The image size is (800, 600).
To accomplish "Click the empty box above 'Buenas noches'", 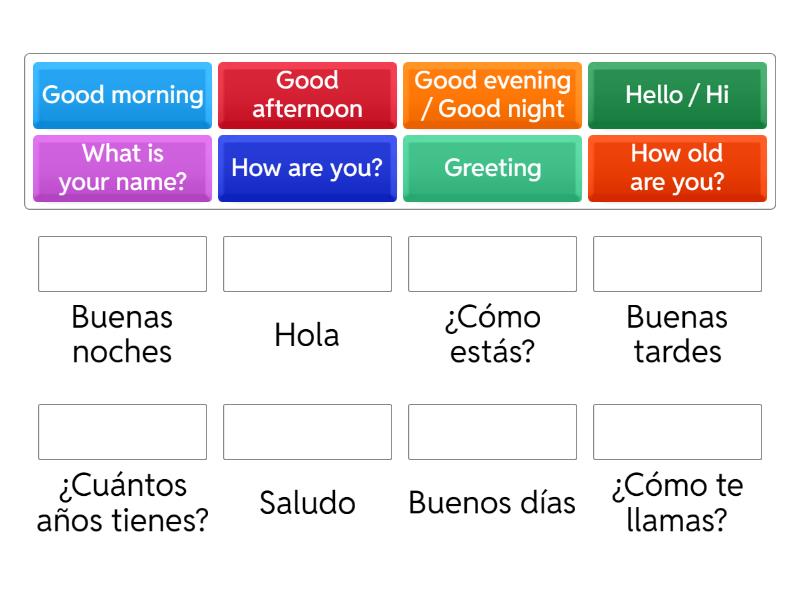I will tap(122, 264).
